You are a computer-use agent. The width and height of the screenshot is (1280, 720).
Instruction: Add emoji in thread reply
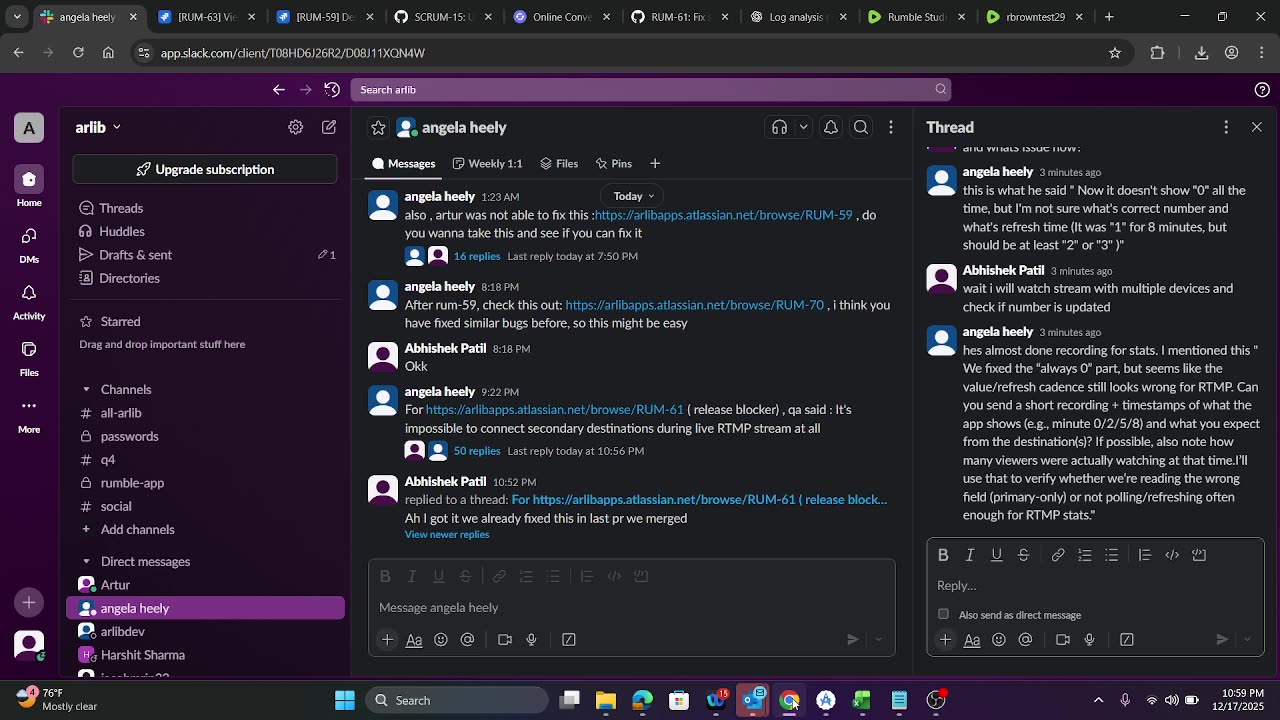999,640
